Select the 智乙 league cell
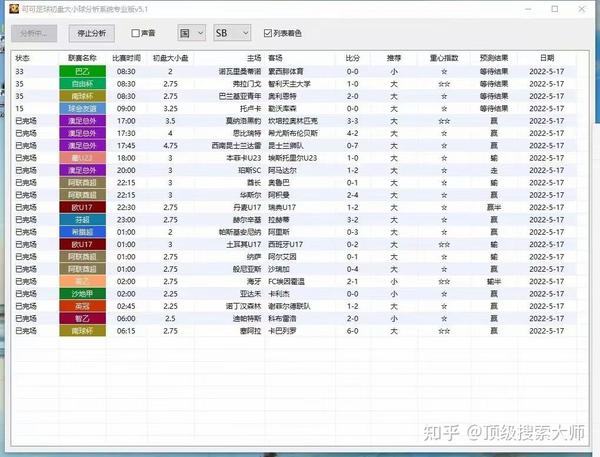600x457 pixels. [83, 318]
